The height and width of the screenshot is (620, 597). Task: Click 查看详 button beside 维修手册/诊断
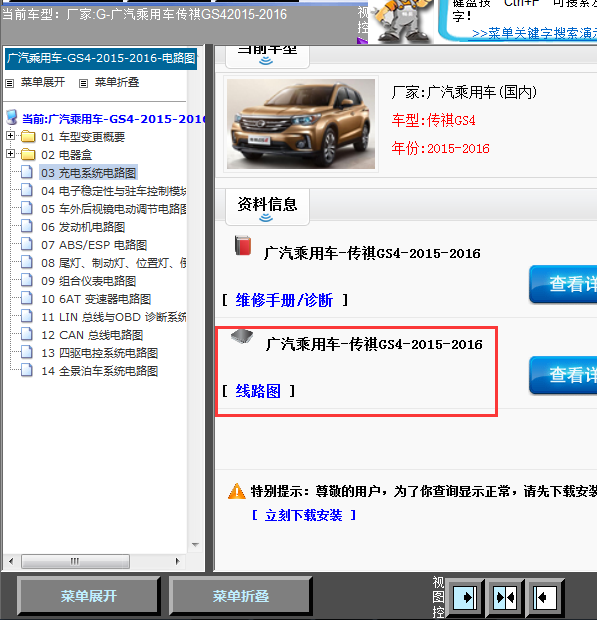coord(563,284)
